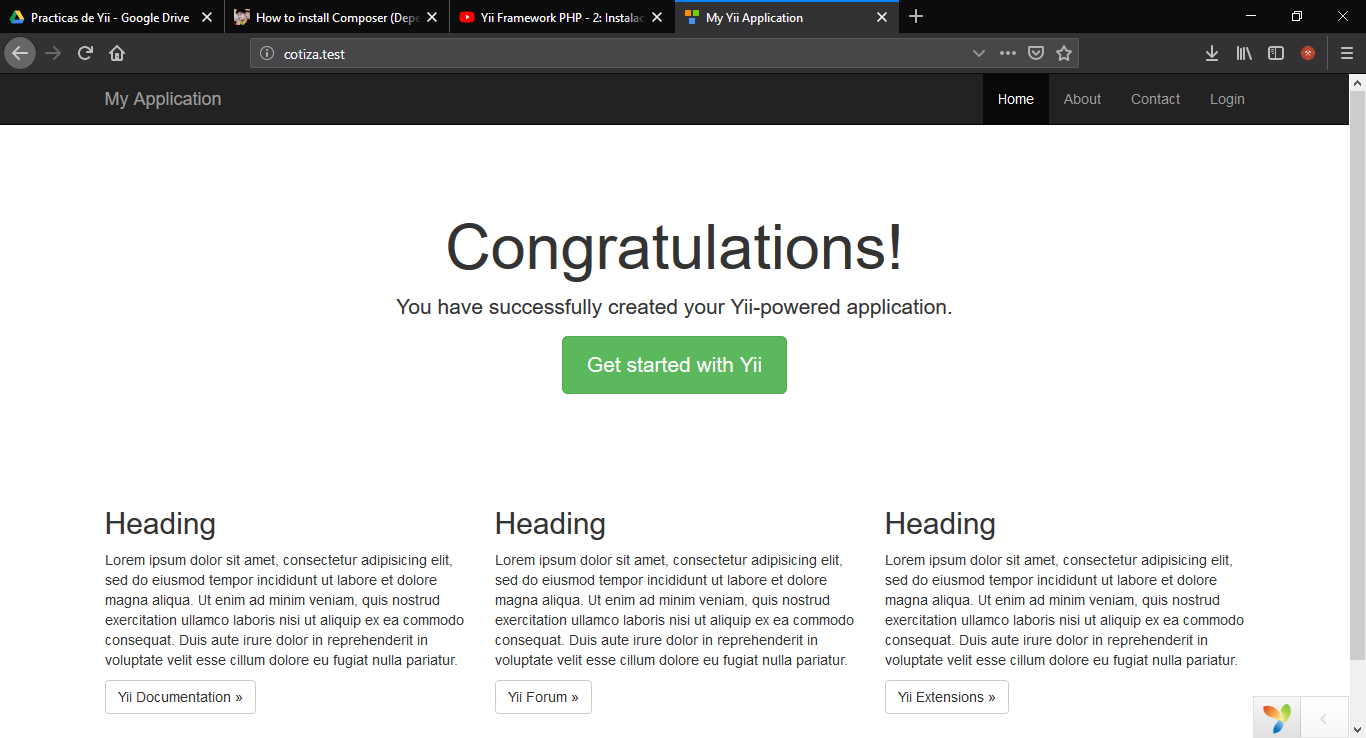The image size is (1366, 738).
Task: Open the address bar history dropdown
Action: (979, 54)
